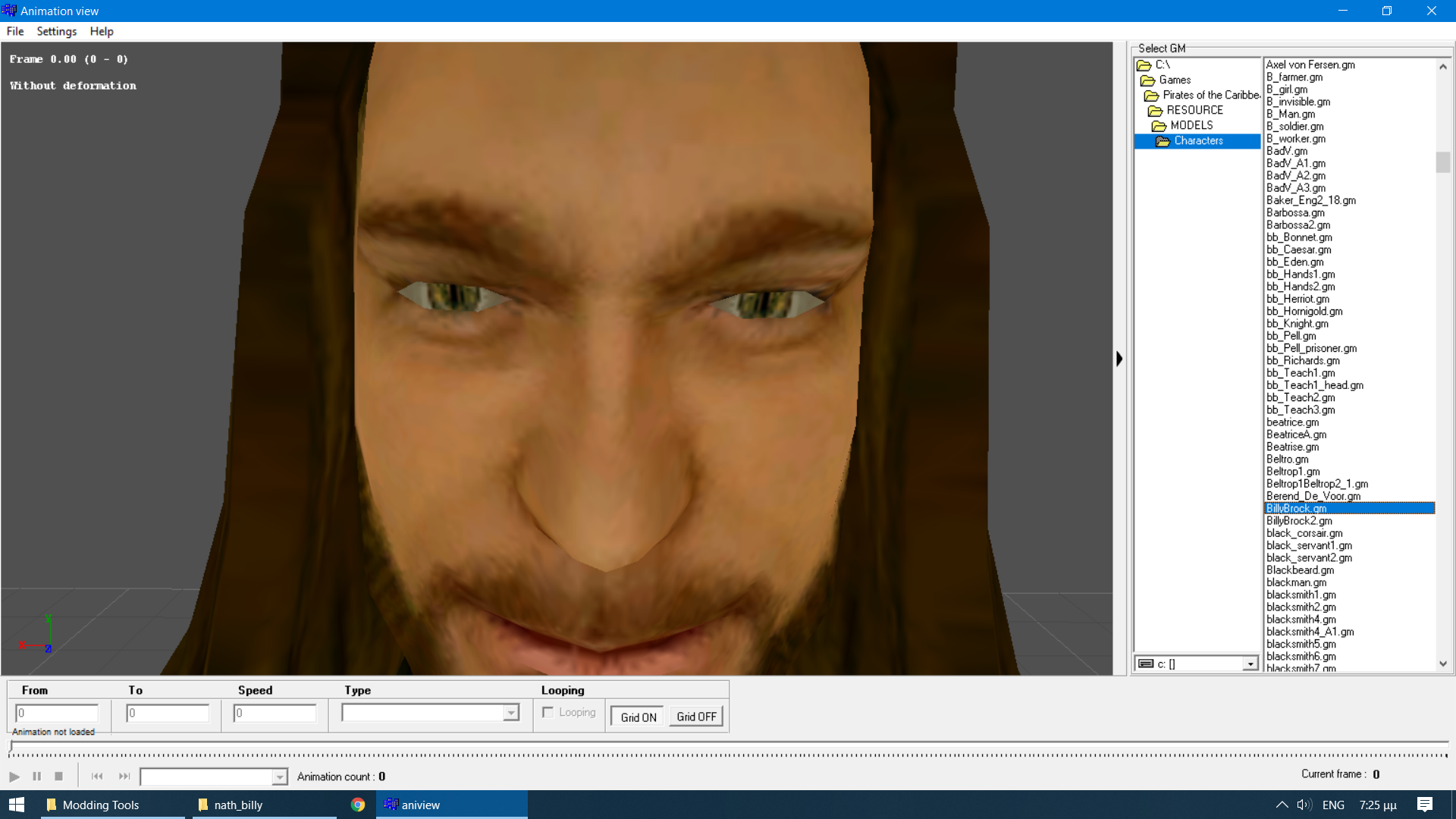Select Barbossa.gm model
The image size is (1456, 819).
1295,213
